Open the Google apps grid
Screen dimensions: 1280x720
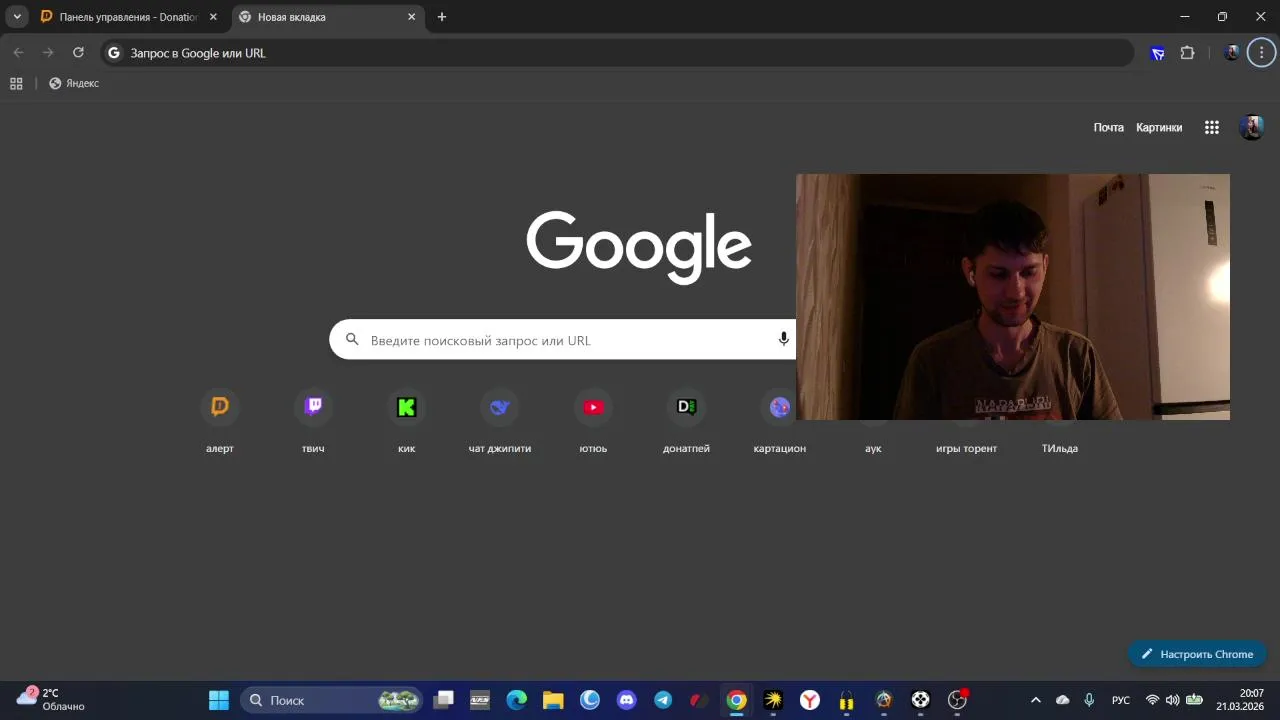click(1212, 127)
